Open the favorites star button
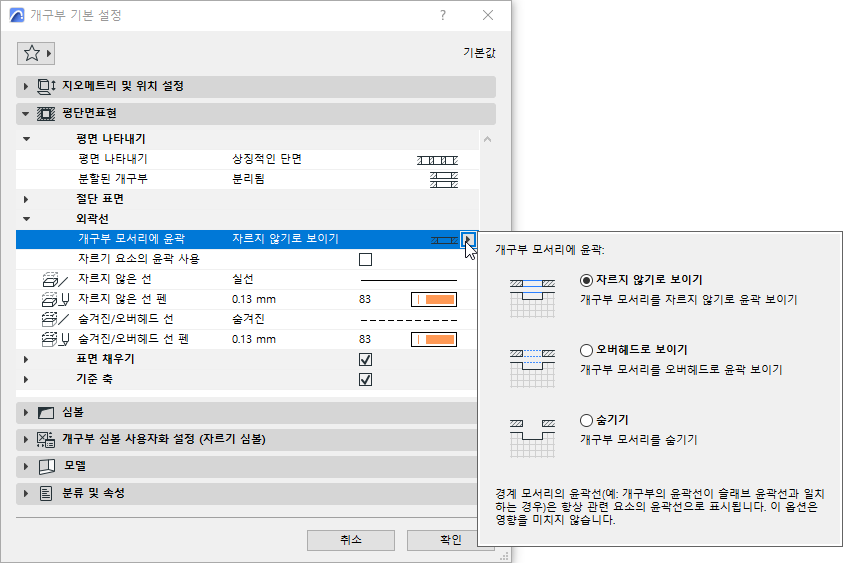The image size is (843, 563). 35,53
